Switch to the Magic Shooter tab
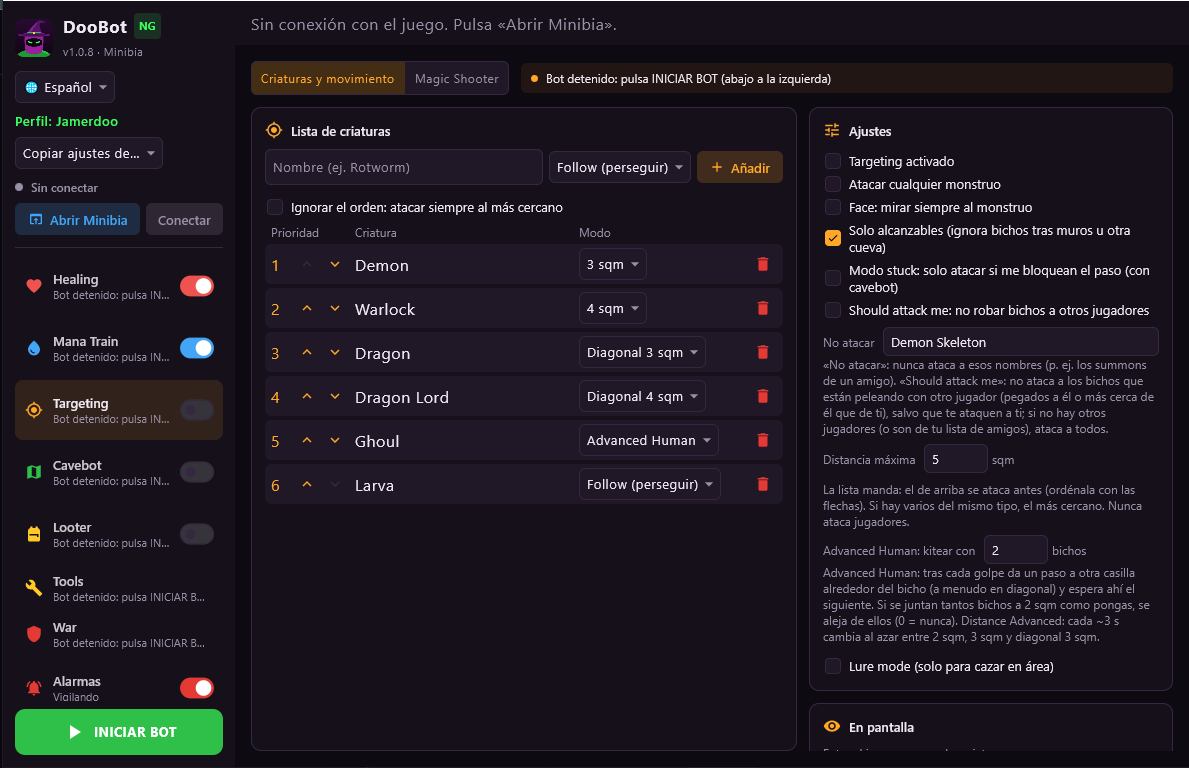Image resolution: width=1189 pixels, height=768 pixels. [456, 79]
